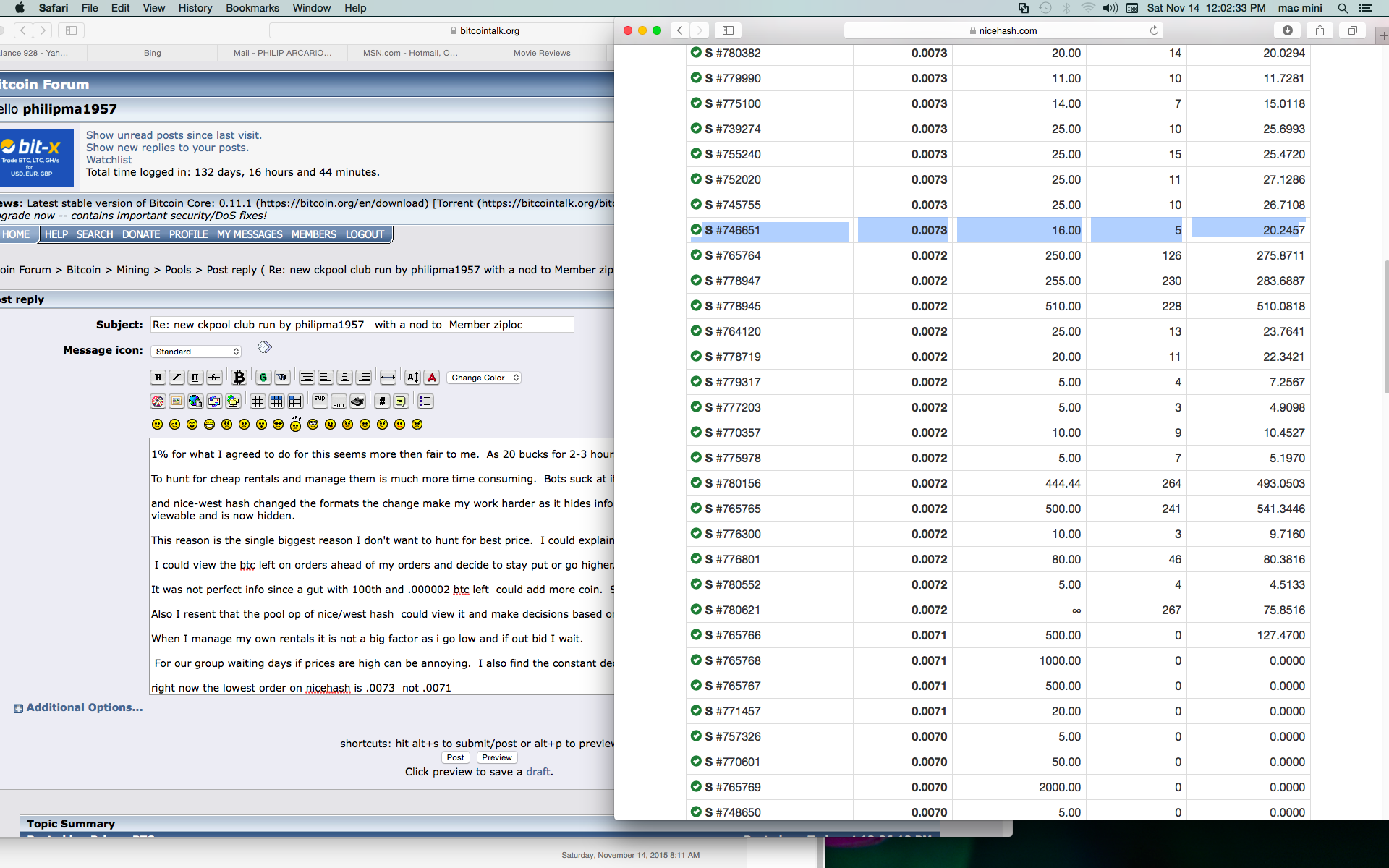Insert the Bitcoin symbol tag
The height and width of the screenshot is (868, 1389).
239,378
